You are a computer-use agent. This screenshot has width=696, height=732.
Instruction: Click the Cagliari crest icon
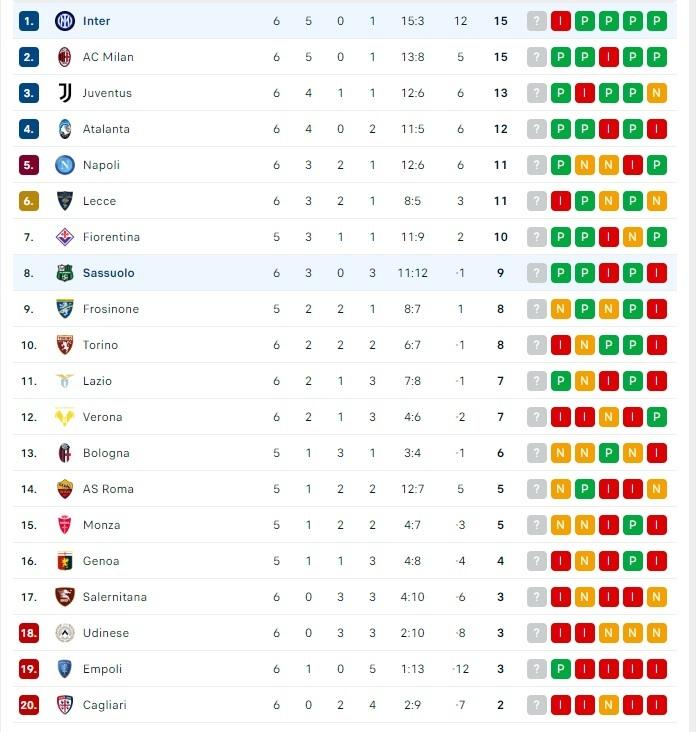click(65, 704)
